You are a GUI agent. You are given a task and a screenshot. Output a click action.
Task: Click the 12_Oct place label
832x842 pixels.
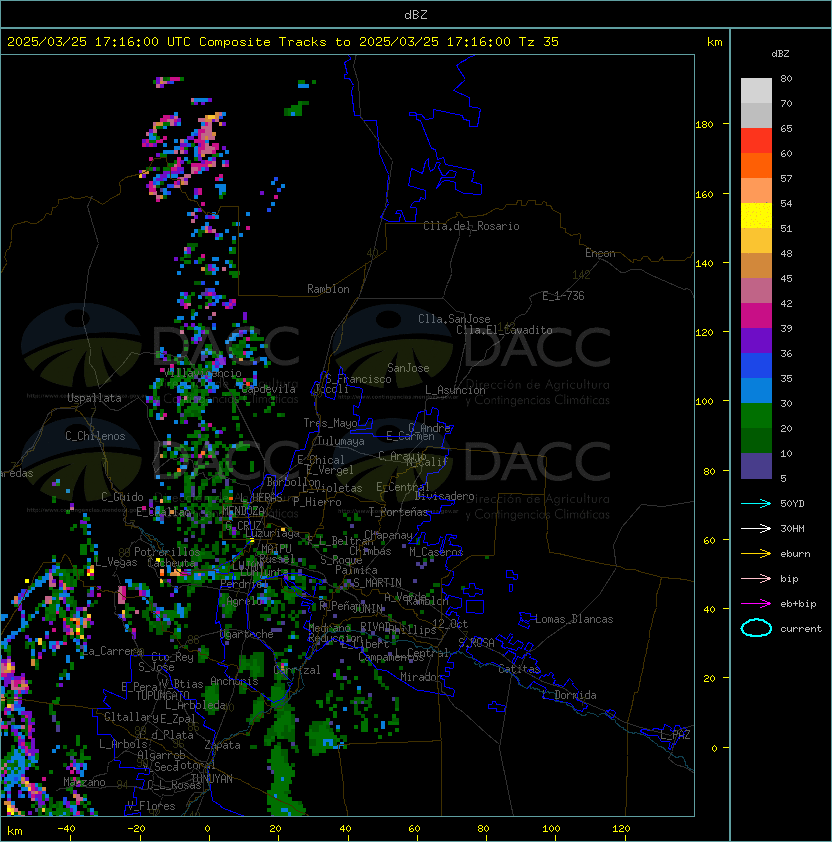(x=450, y=624)
